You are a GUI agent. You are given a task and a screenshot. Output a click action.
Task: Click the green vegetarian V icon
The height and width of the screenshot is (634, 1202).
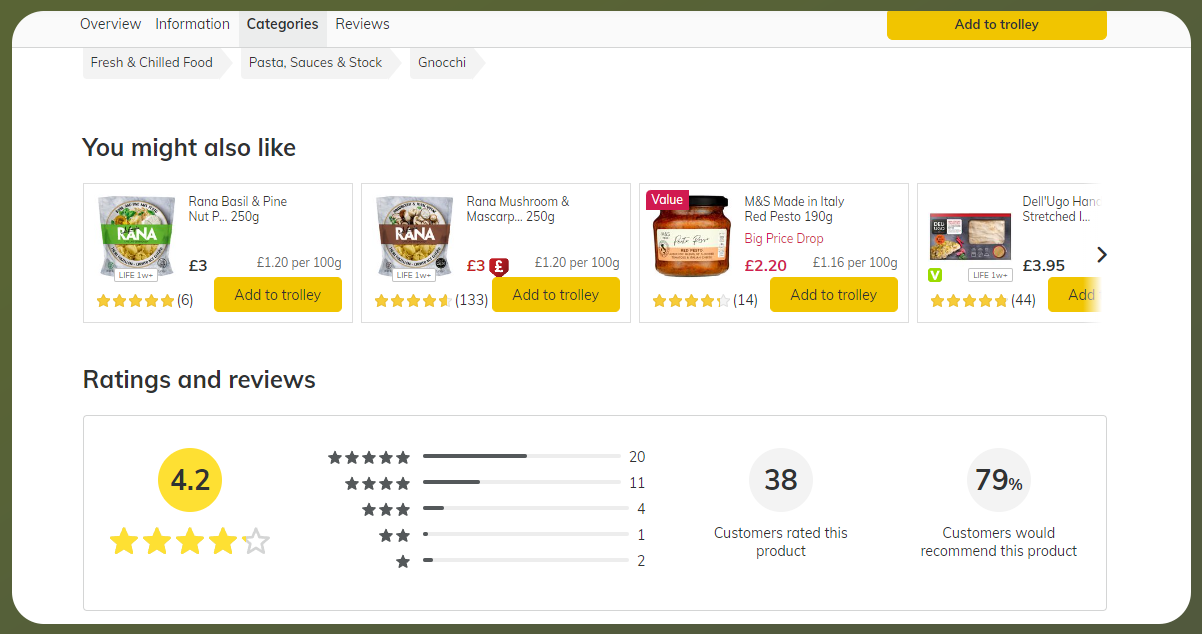(935, 275)
